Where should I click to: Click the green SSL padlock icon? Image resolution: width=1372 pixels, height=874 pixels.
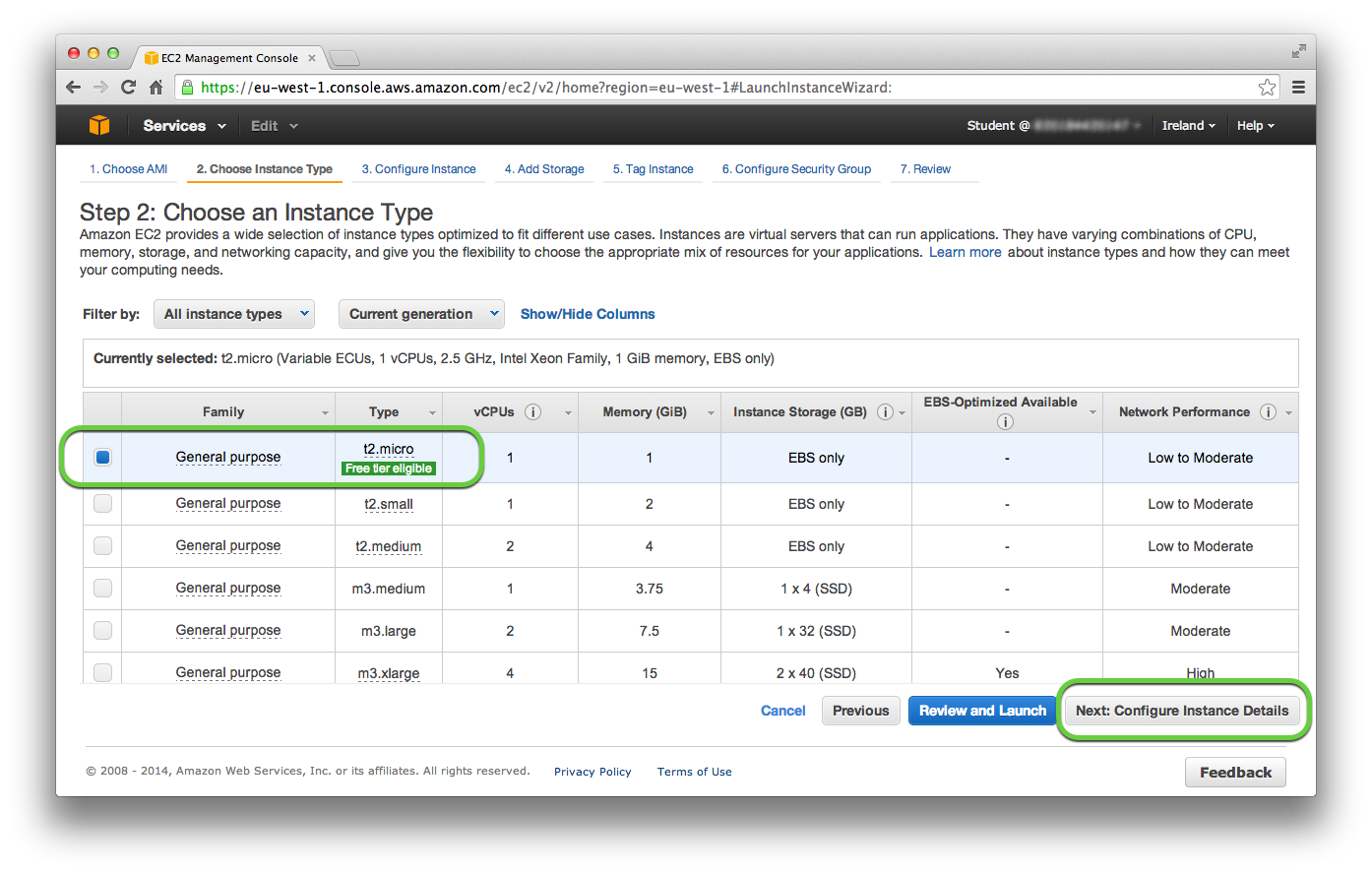[x=187, y=88]
